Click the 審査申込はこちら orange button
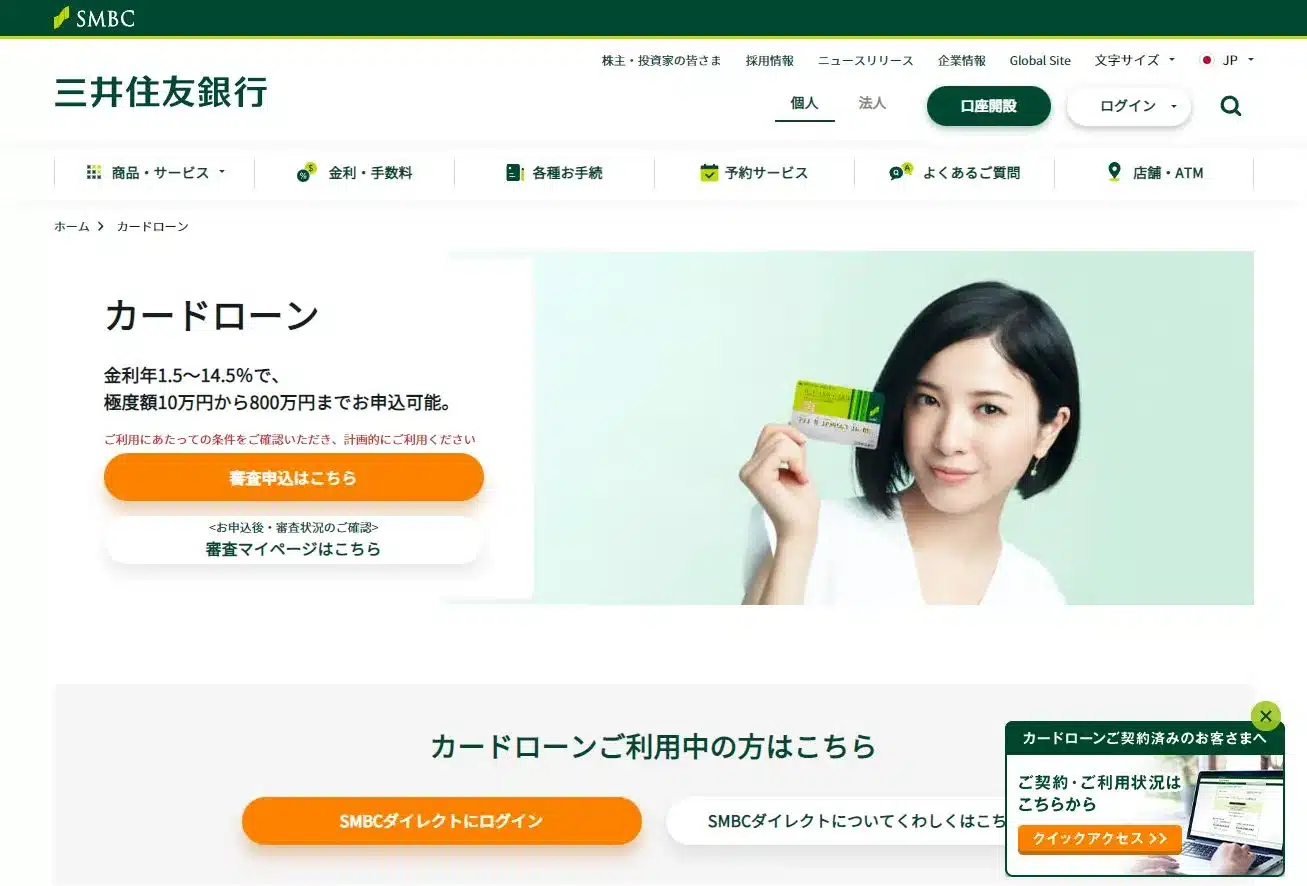This screenshot has height=886, width=1307. 294,477
